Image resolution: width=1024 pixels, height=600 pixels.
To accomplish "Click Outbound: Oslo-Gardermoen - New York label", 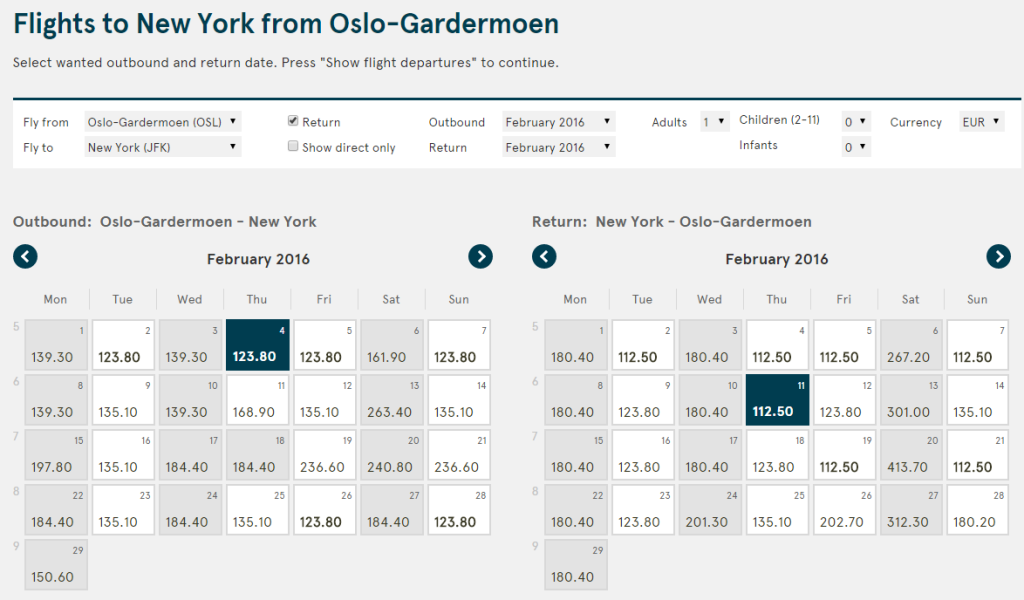I will point(165,221).
